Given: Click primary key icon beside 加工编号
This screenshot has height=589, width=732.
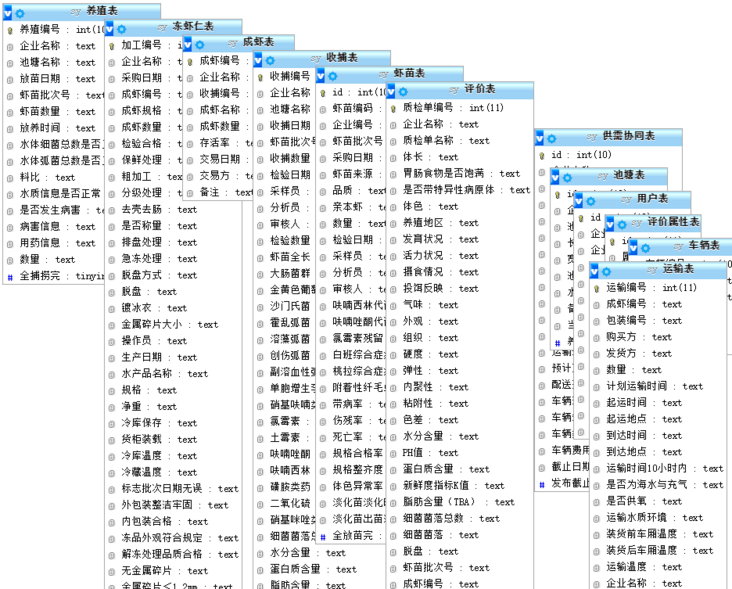Looking at the screenshot, I should coord(112,47).
